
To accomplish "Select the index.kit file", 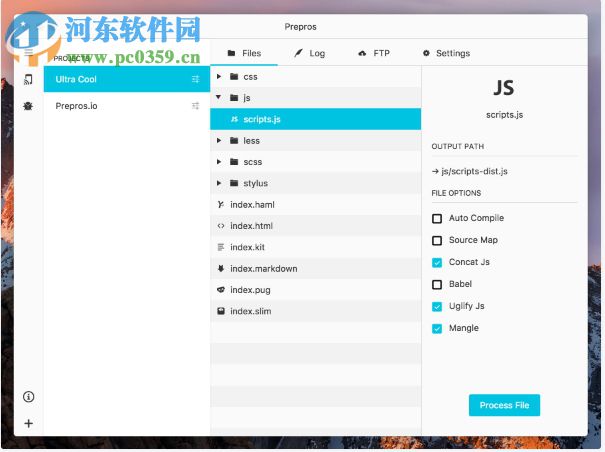I will coord(316,247).
